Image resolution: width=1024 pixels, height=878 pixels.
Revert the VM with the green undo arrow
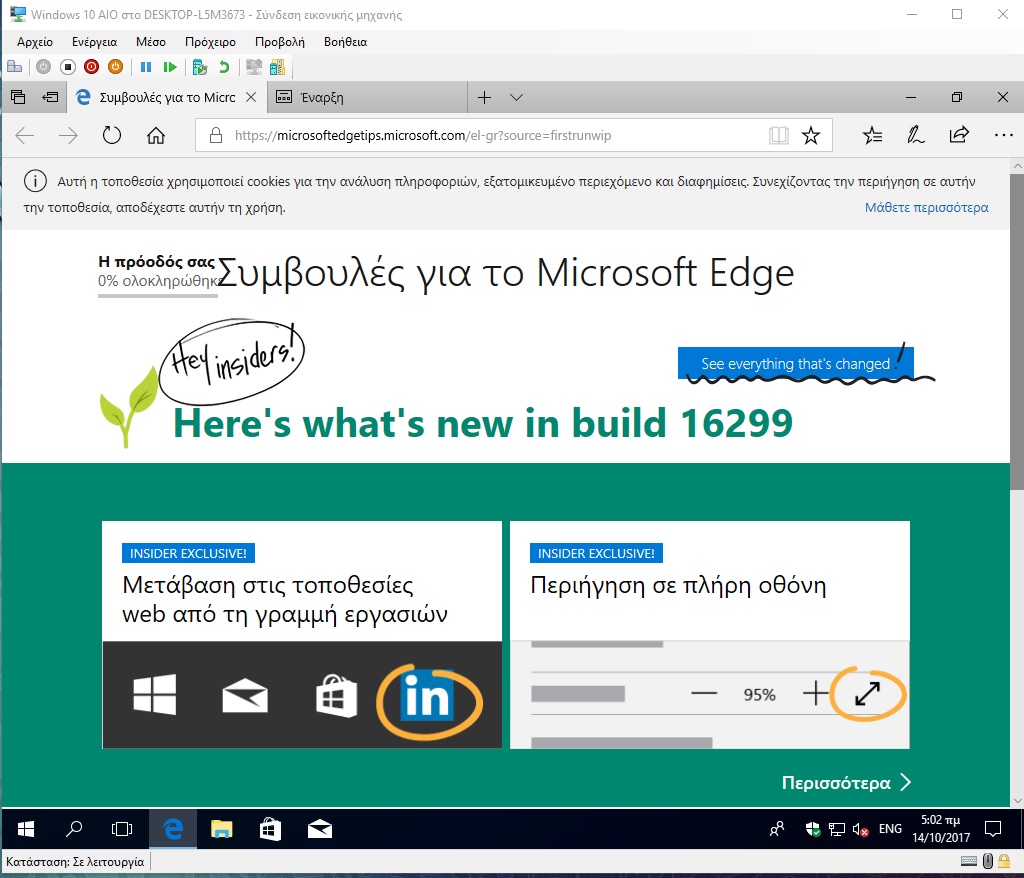click(x=224, y=67)
